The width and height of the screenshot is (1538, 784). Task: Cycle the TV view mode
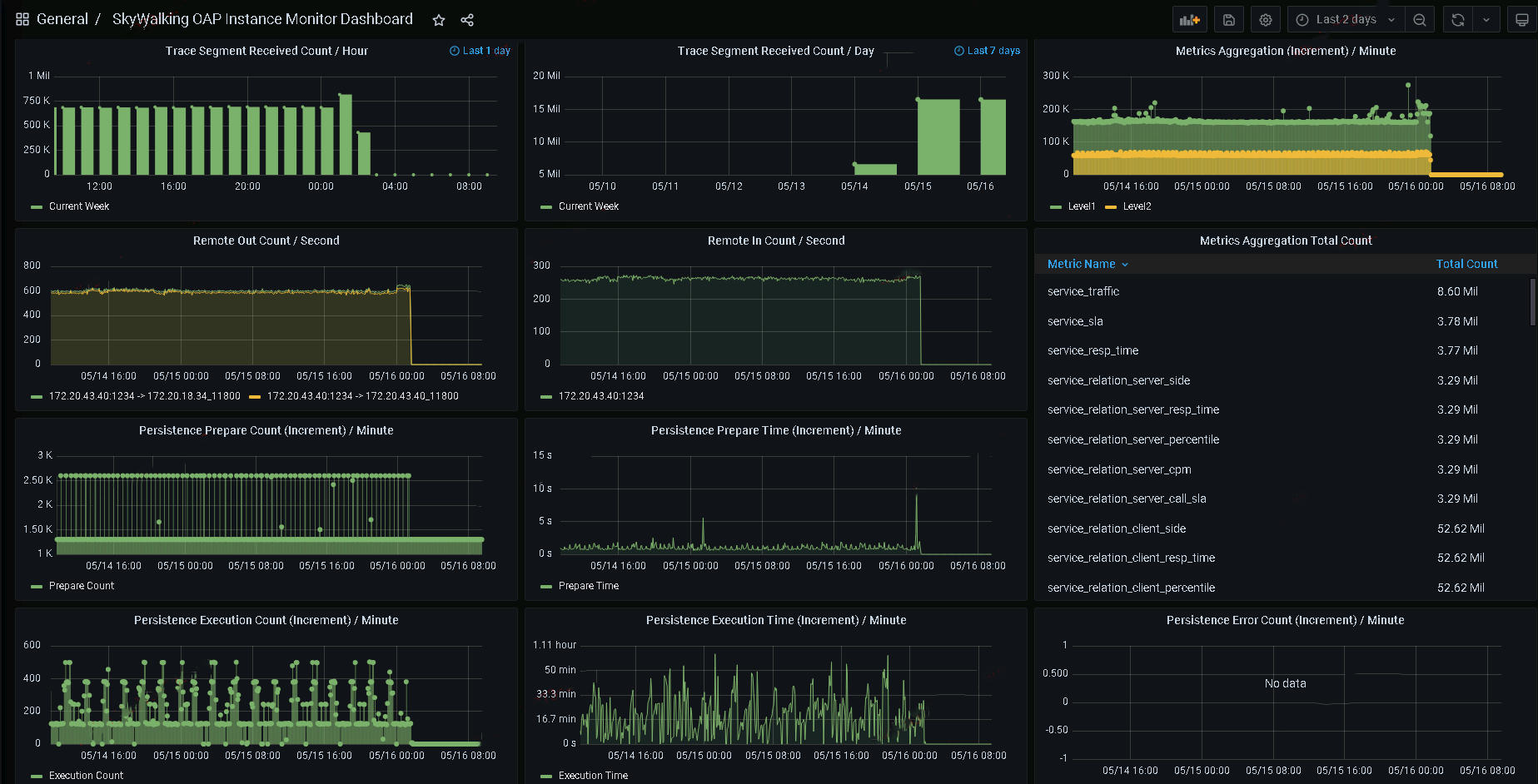point(1521,20)
